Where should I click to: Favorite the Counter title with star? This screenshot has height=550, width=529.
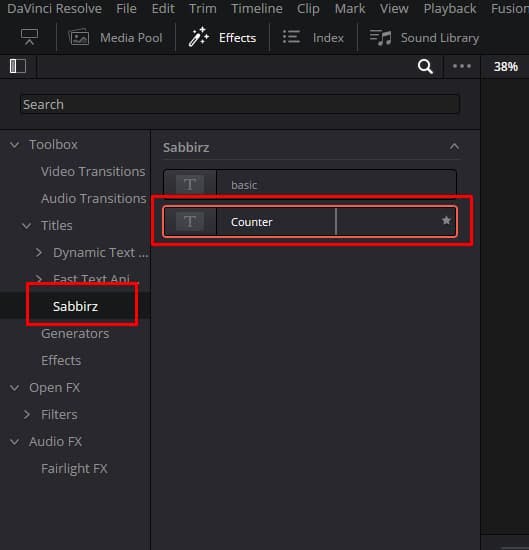[446, 221]
